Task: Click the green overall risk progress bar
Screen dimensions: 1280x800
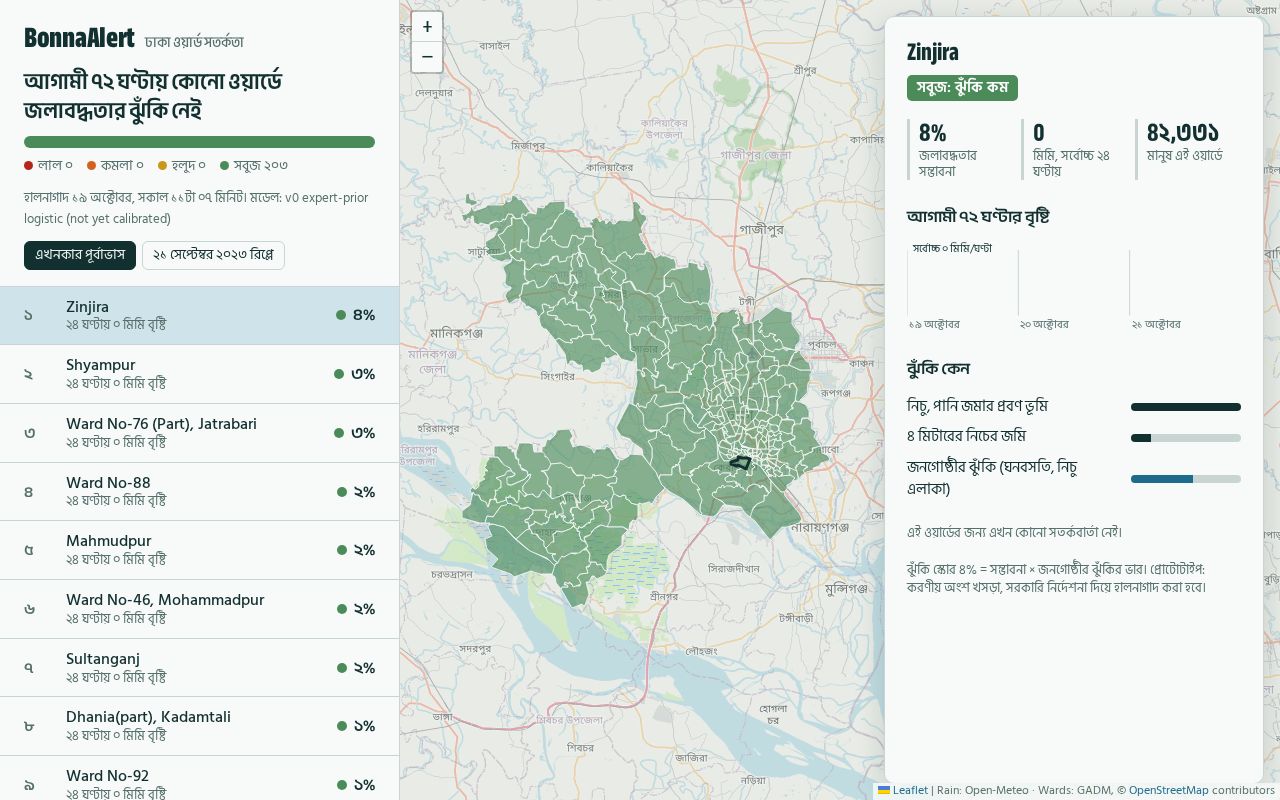Action: tap(199, 142)
